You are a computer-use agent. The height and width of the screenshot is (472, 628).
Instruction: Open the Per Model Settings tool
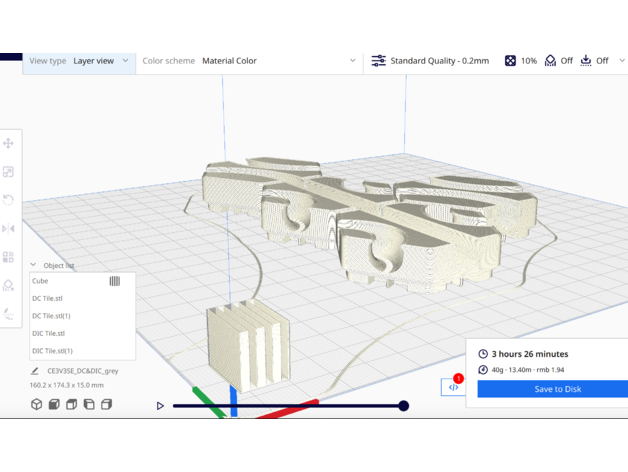tap(9, 257)
